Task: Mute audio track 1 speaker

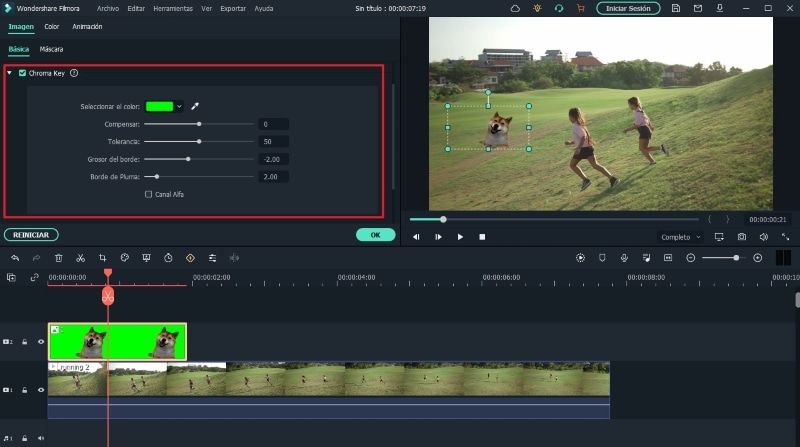Action: tap(41, 438)
